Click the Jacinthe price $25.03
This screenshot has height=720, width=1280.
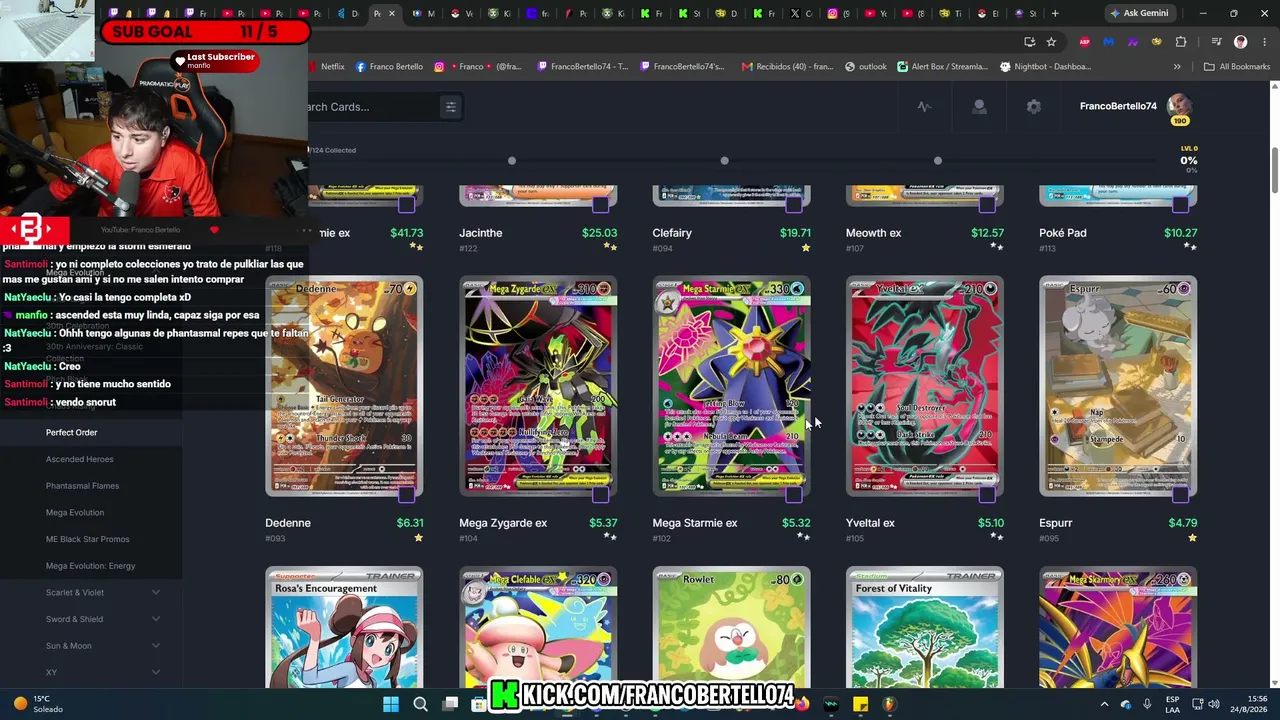(599, 233)
